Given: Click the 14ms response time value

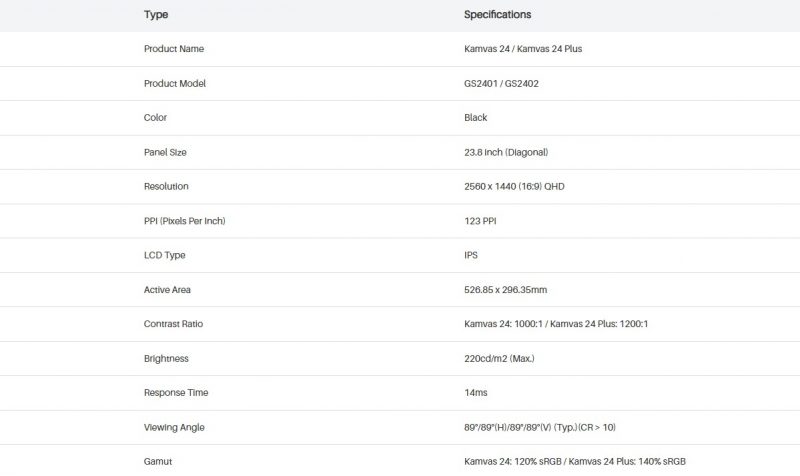Looking at the screenshot, I should coord(476,393).
